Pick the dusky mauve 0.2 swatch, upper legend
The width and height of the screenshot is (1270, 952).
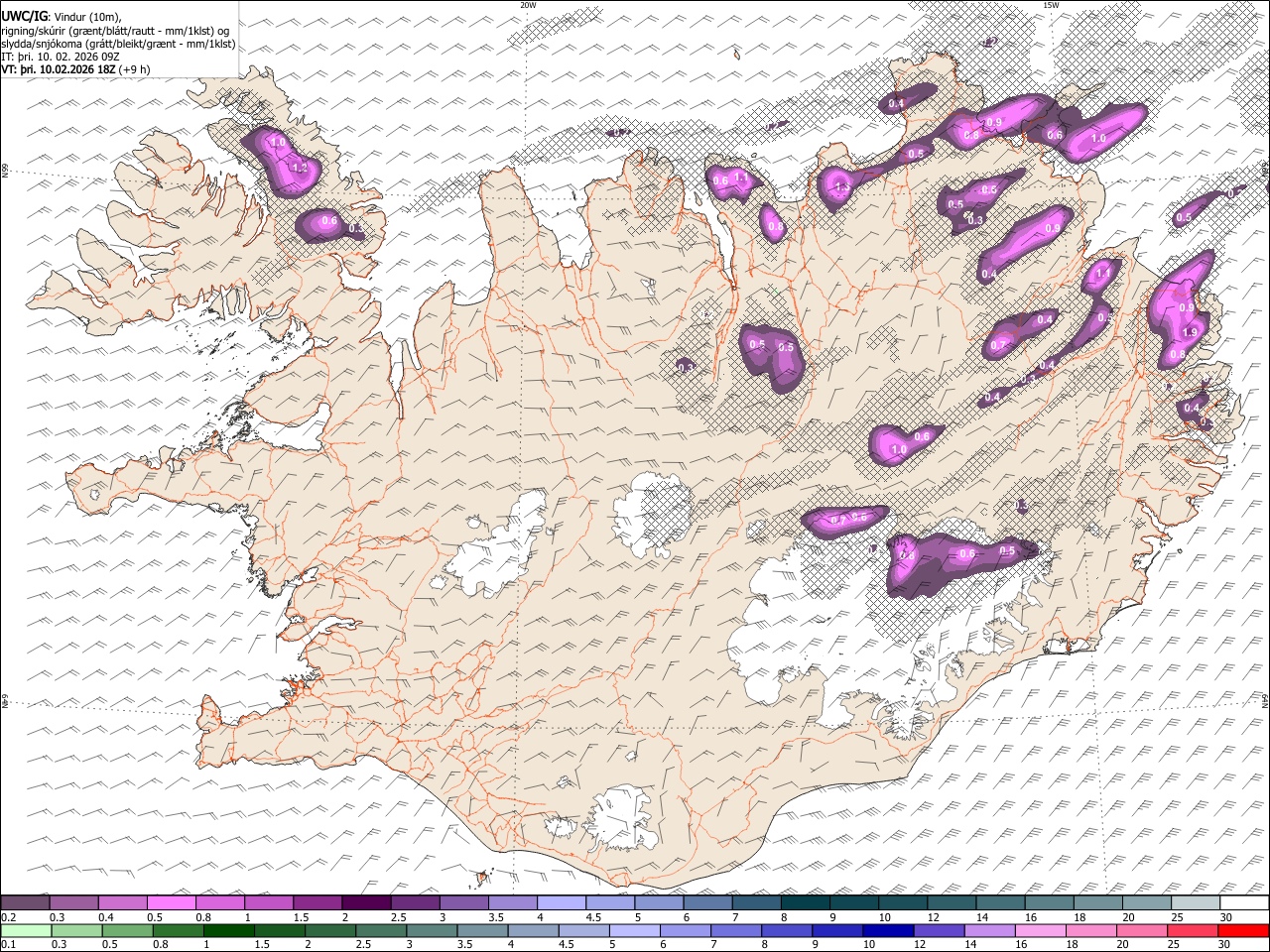pyautogui.click(x=25, y=902)
